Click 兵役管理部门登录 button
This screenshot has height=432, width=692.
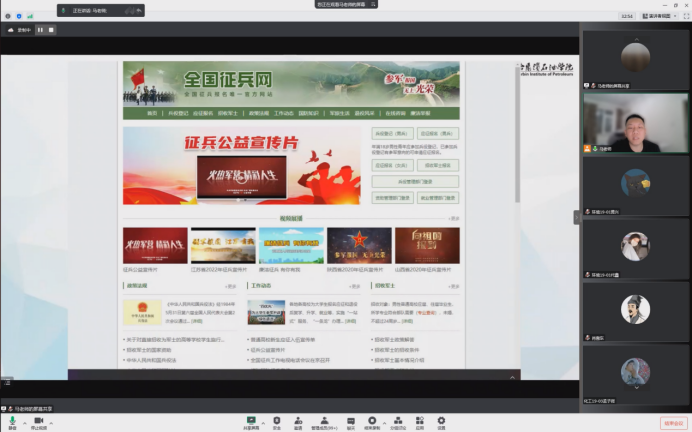pos(415,181)
